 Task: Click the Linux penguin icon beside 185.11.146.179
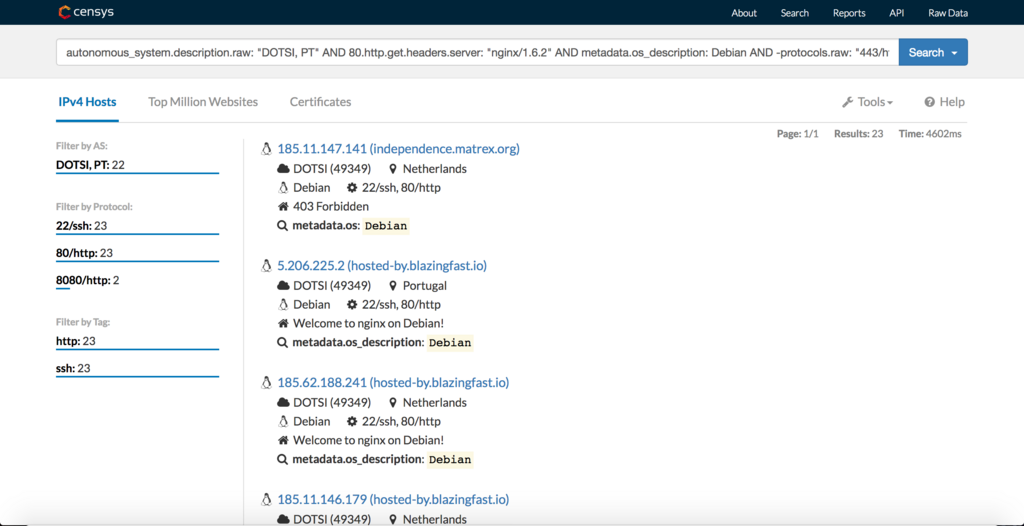click(266, 501)
